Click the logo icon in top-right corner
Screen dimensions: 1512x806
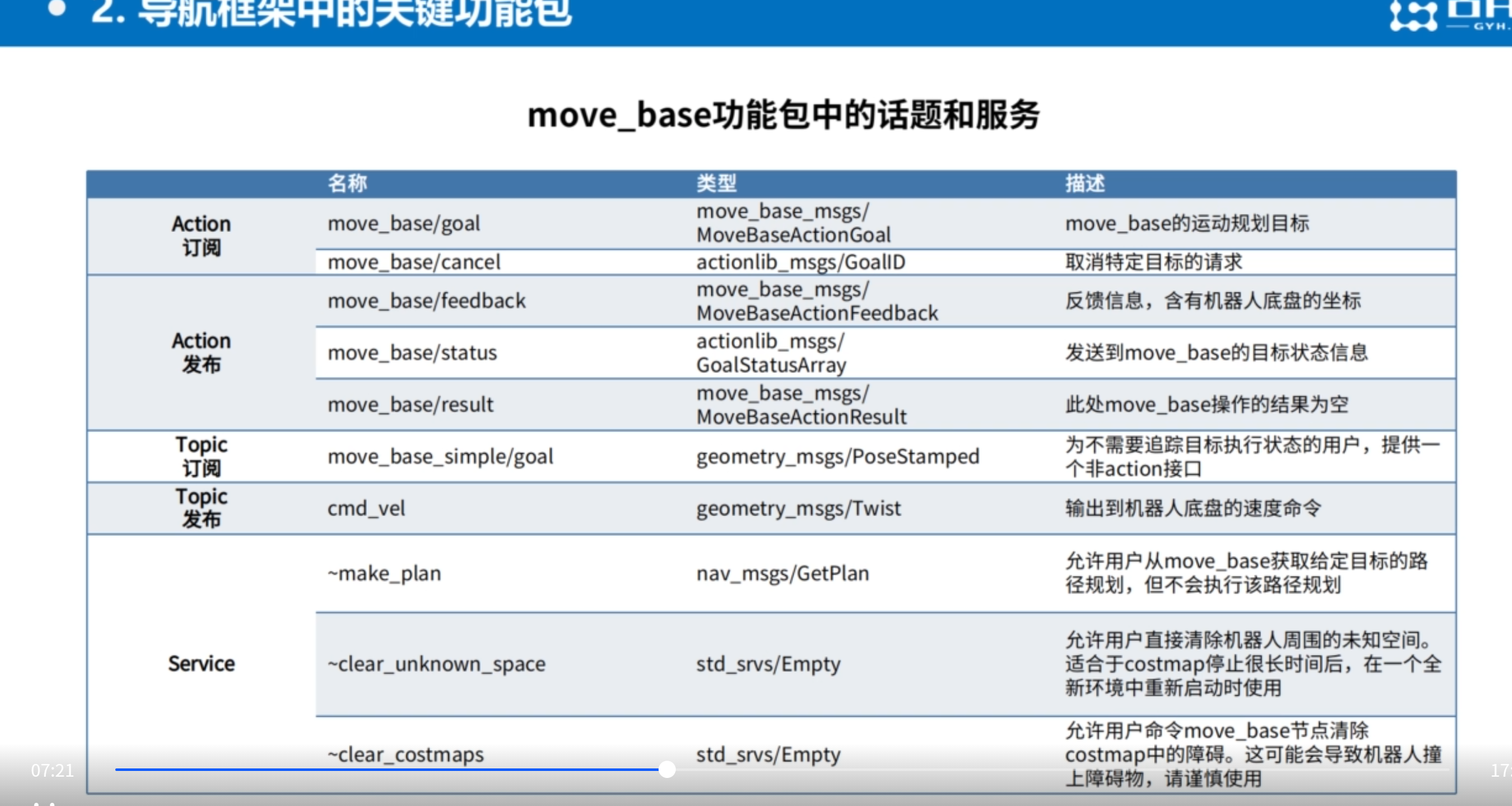pyautogui.click(x=1413, y=14)
